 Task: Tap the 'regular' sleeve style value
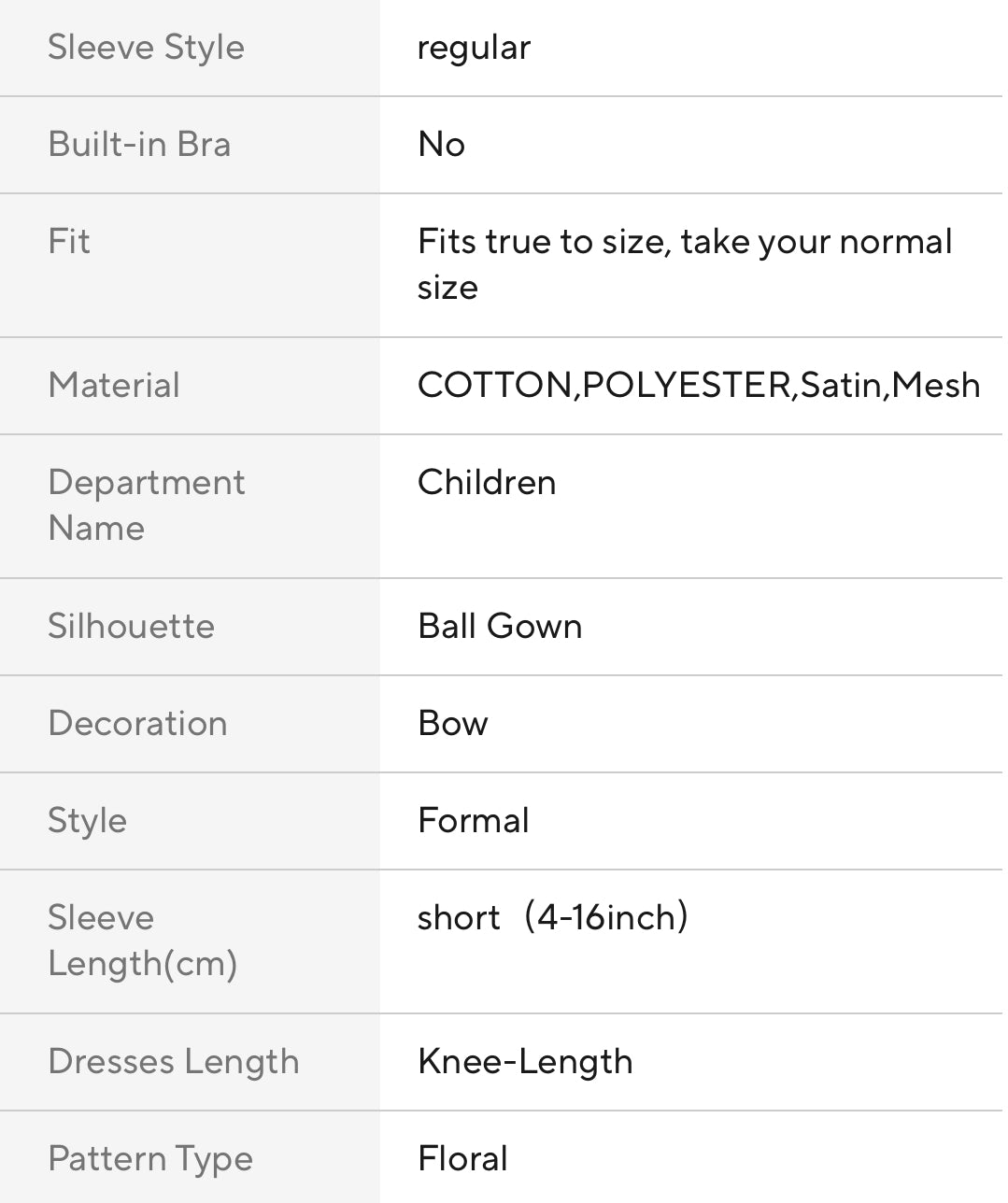474,48
